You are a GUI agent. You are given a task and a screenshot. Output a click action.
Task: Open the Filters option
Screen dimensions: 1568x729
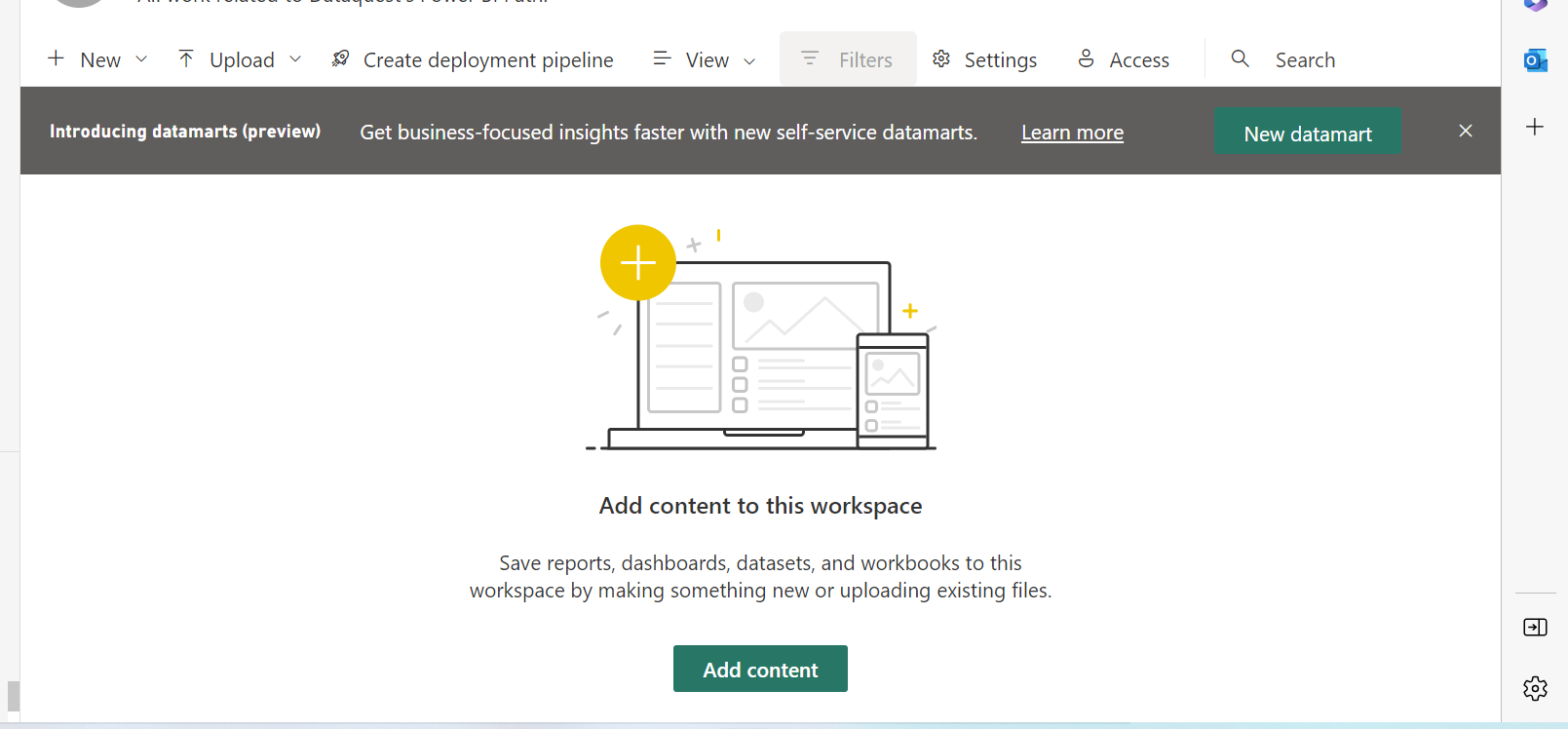[x=848, y=58]
